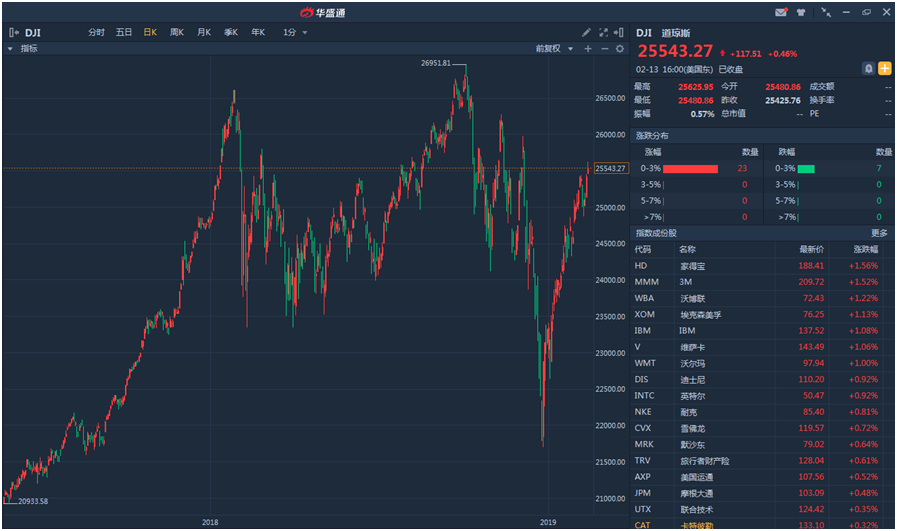Open chart settings gear icon
The image size is (897, 531).
coord(620,48)
